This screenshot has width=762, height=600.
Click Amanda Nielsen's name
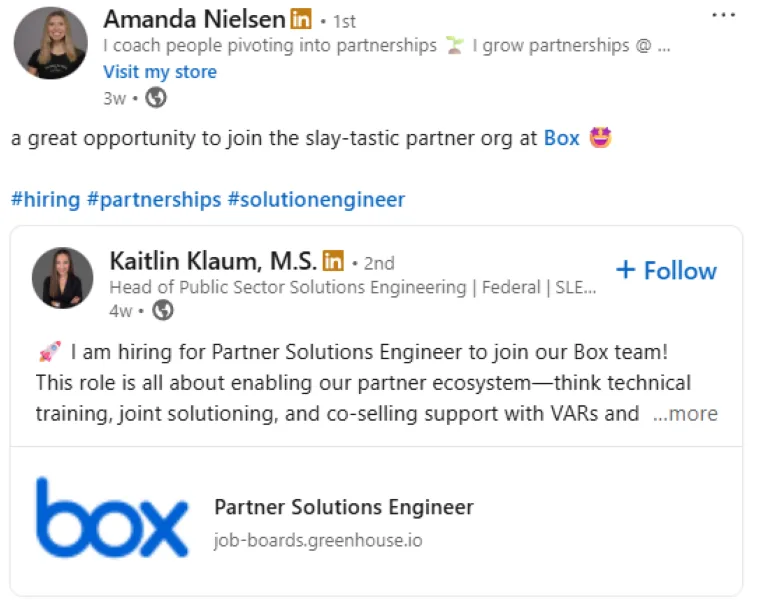tap(196, 19)
